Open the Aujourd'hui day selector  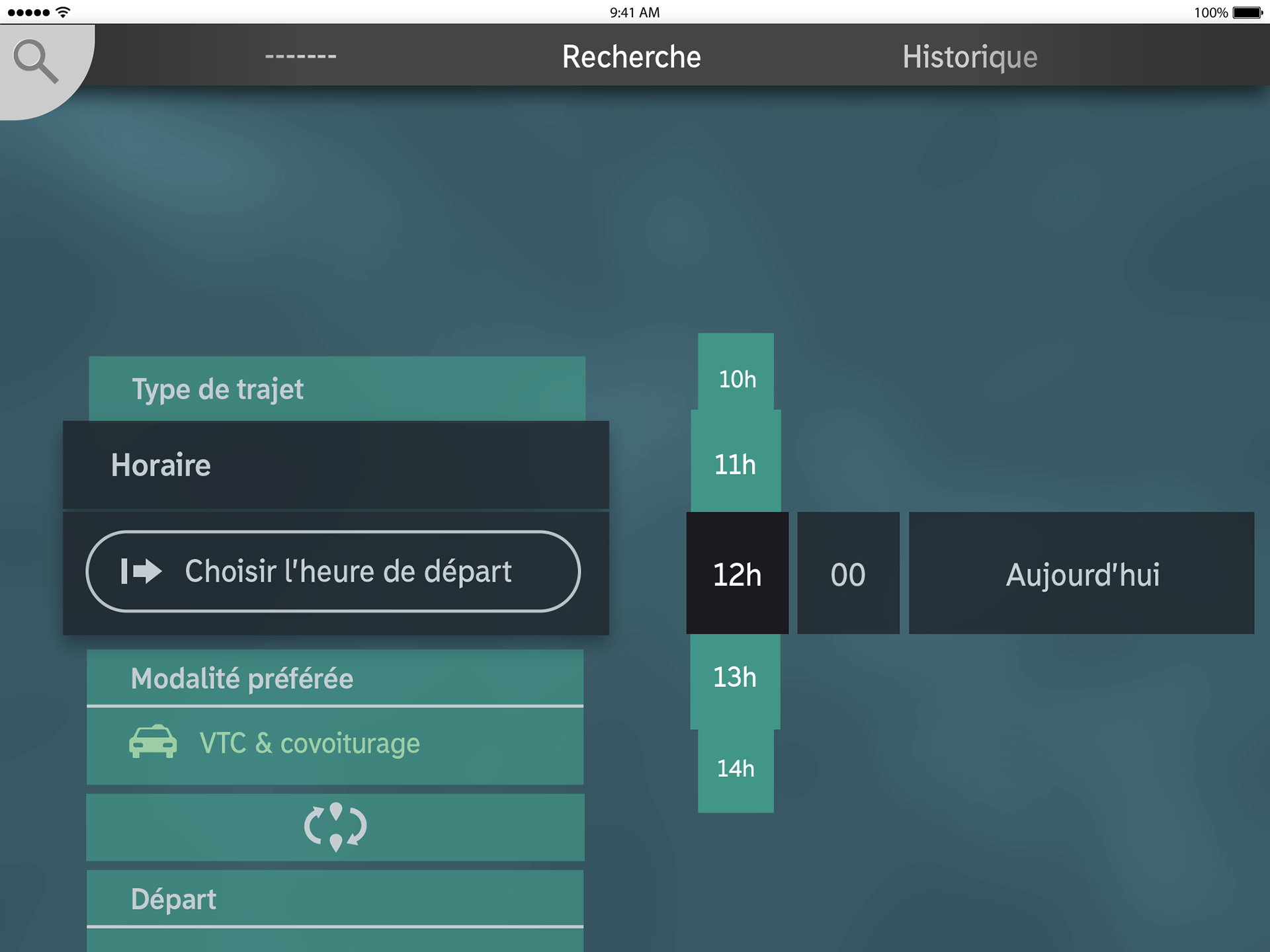(x=1081, y=573)
